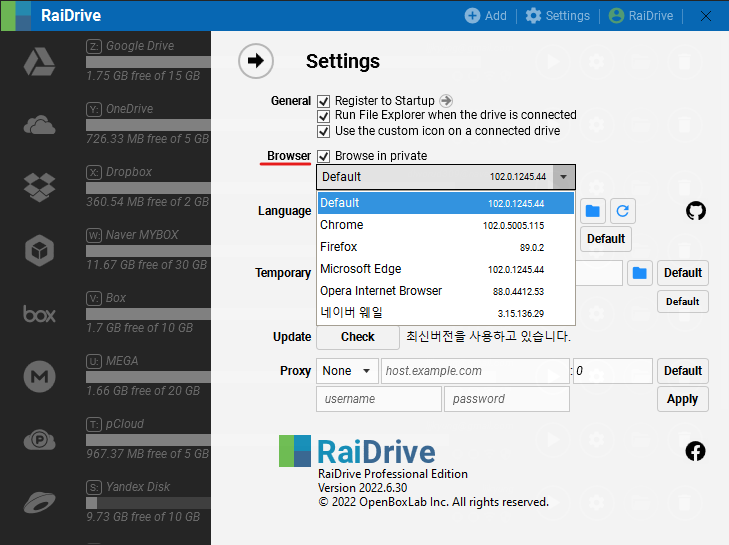Viewport: 729px width, 545px height.
Task: Click the Apply proxy button
Action: click(683, 399)
